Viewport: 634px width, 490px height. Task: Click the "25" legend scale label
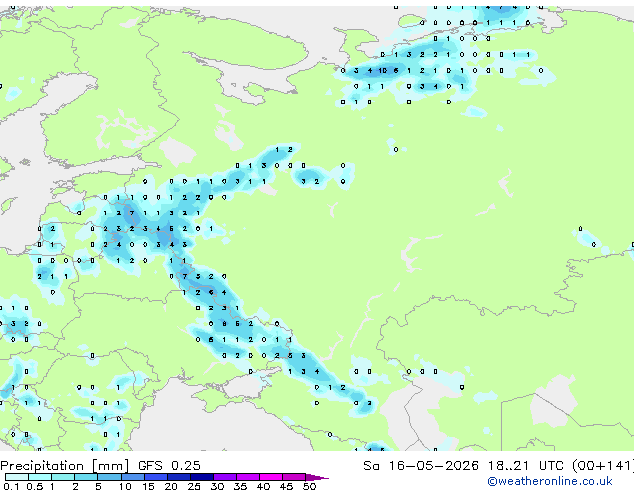click(194, 486)
